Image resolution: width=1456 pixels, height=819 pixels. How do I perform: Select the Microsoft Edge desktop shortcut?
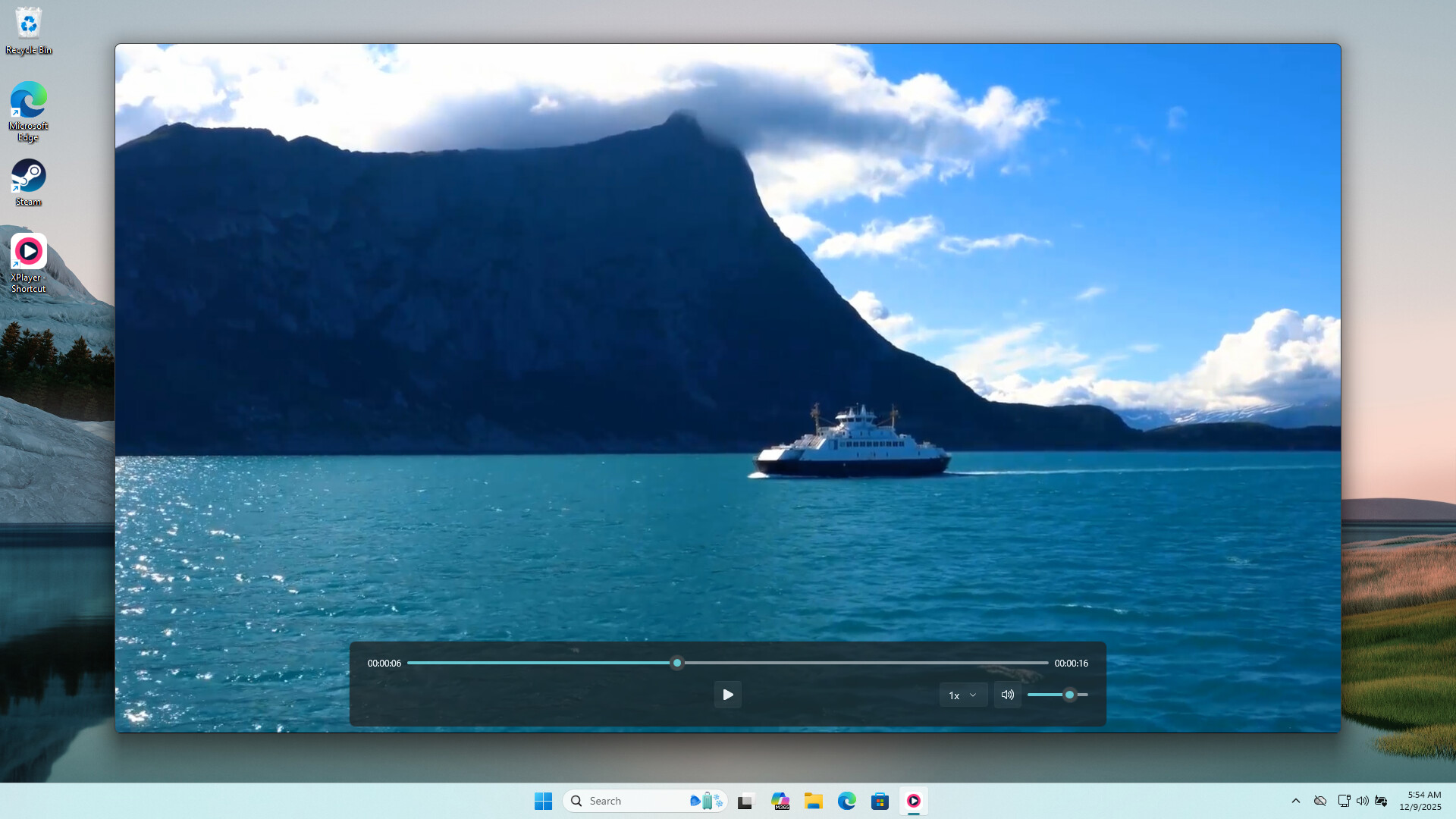coord(29,111)
